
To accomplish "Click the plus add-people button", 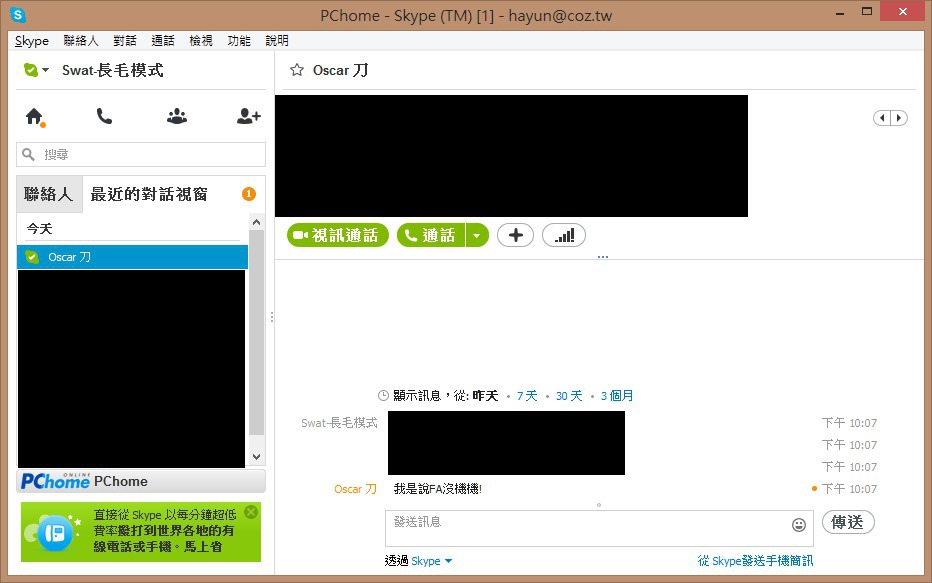I will pyautogui.click(x=515, y=235).
